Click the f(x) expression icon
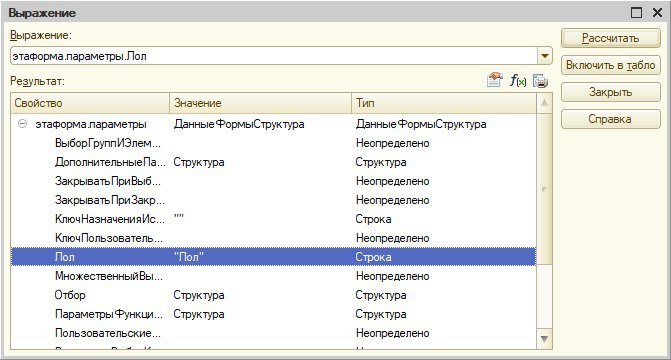Screen dimensions: 671x360 click(518, 80)
